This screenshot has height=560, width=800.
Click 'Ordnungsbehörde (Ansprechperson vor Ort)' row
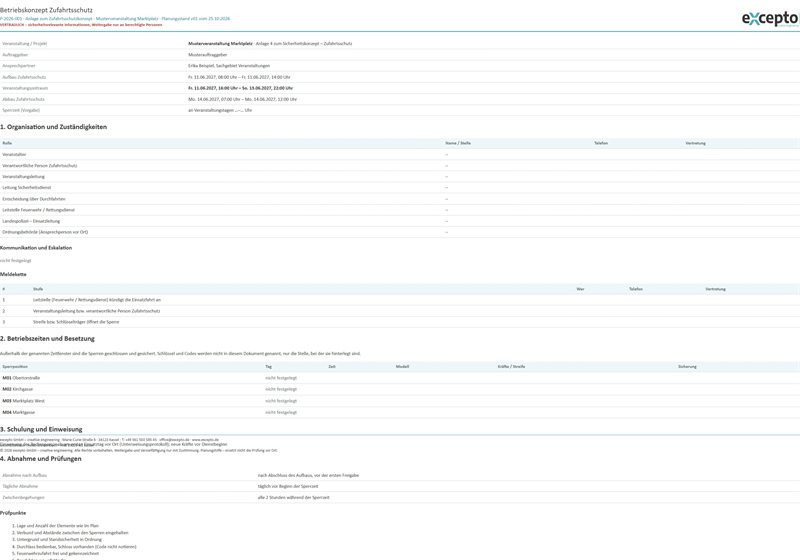[400, 232]
